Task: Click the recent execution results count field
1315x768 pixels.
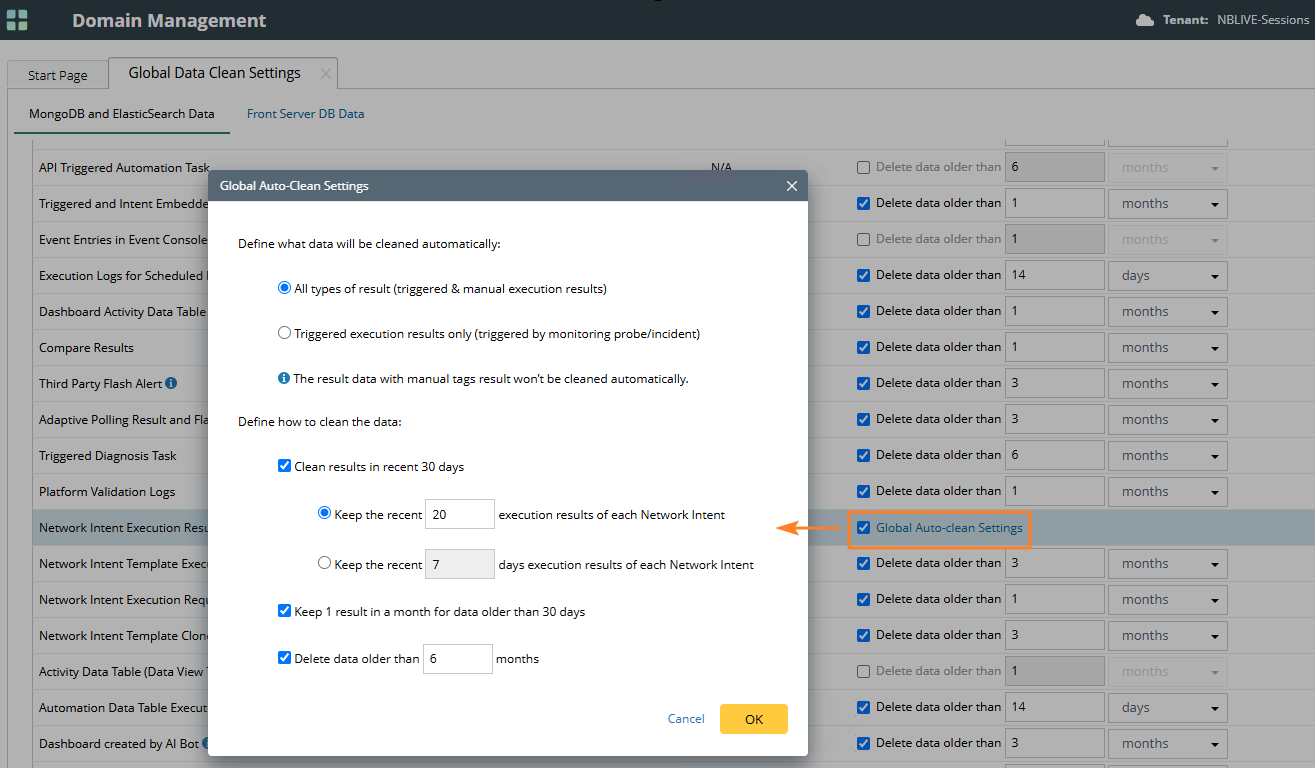Action: coord(459,515)
